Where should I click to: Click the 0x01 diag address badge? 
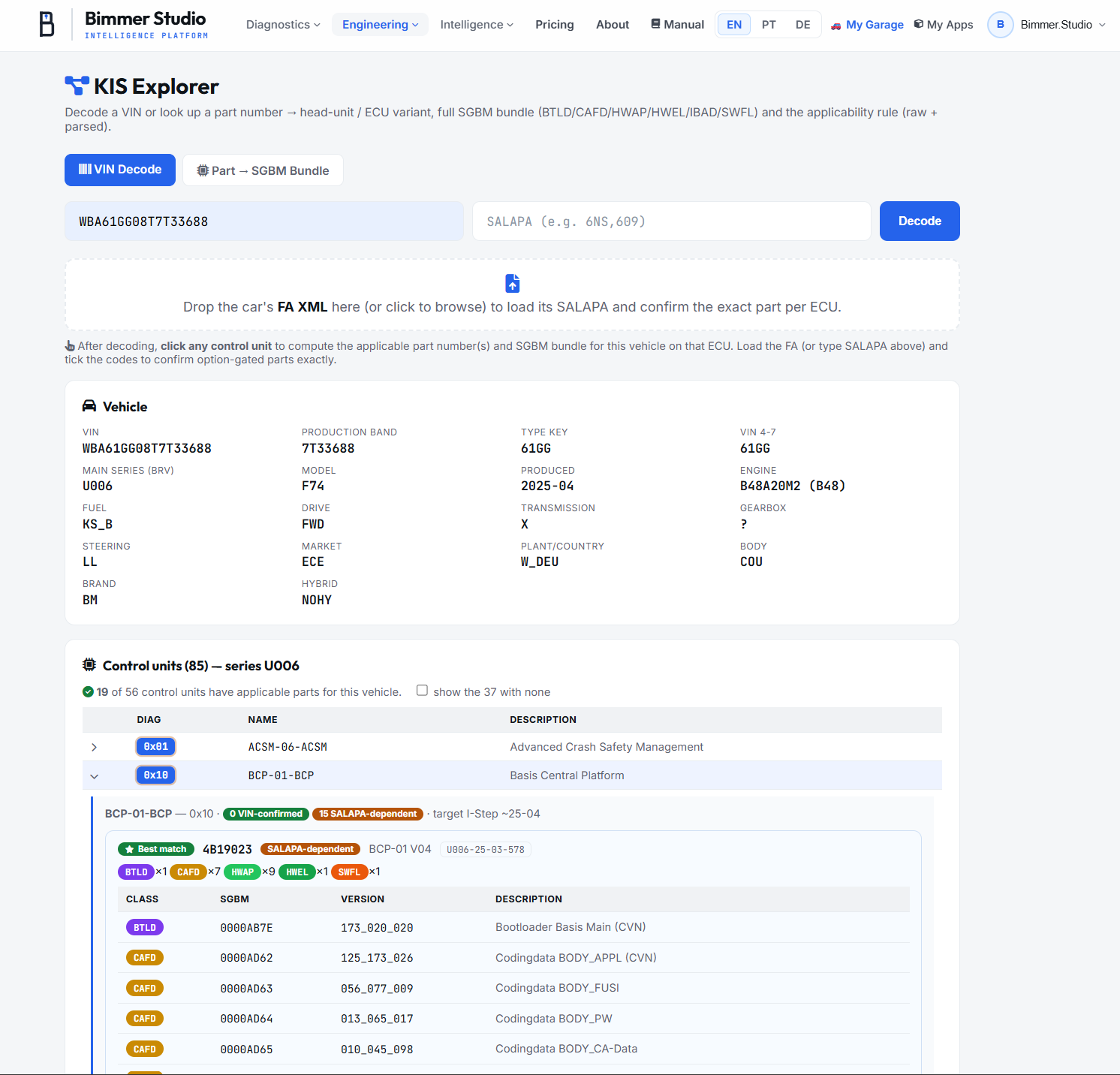156,747
